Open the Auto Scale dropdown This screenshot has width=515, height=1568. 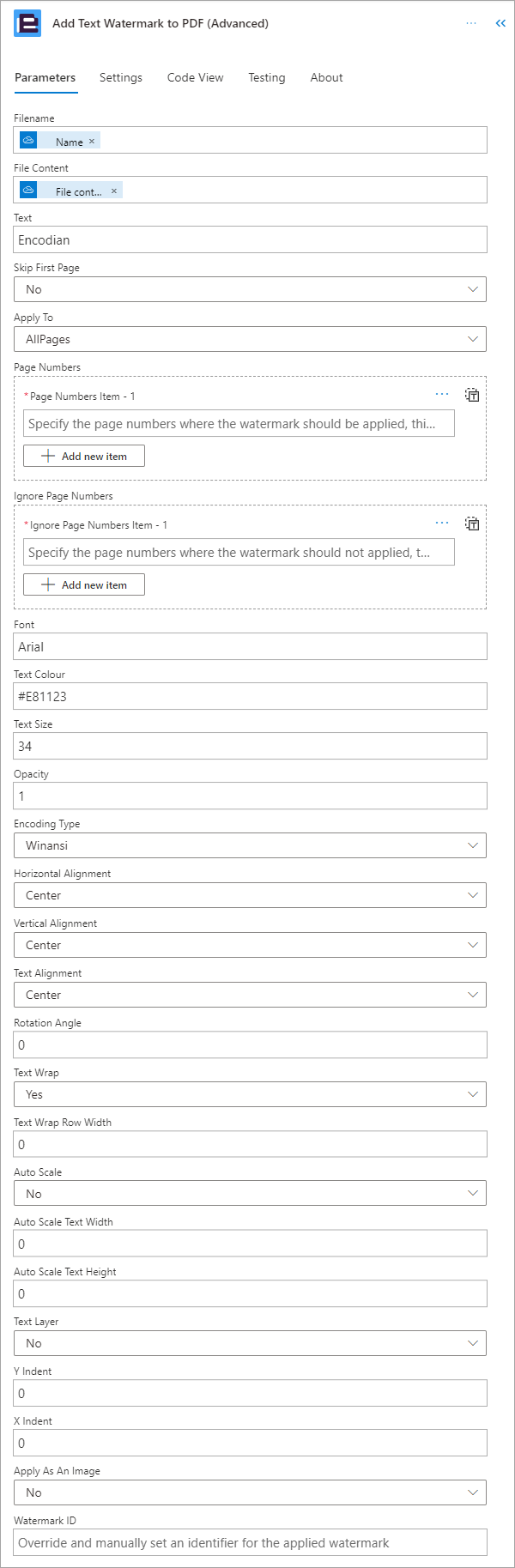251,1194
